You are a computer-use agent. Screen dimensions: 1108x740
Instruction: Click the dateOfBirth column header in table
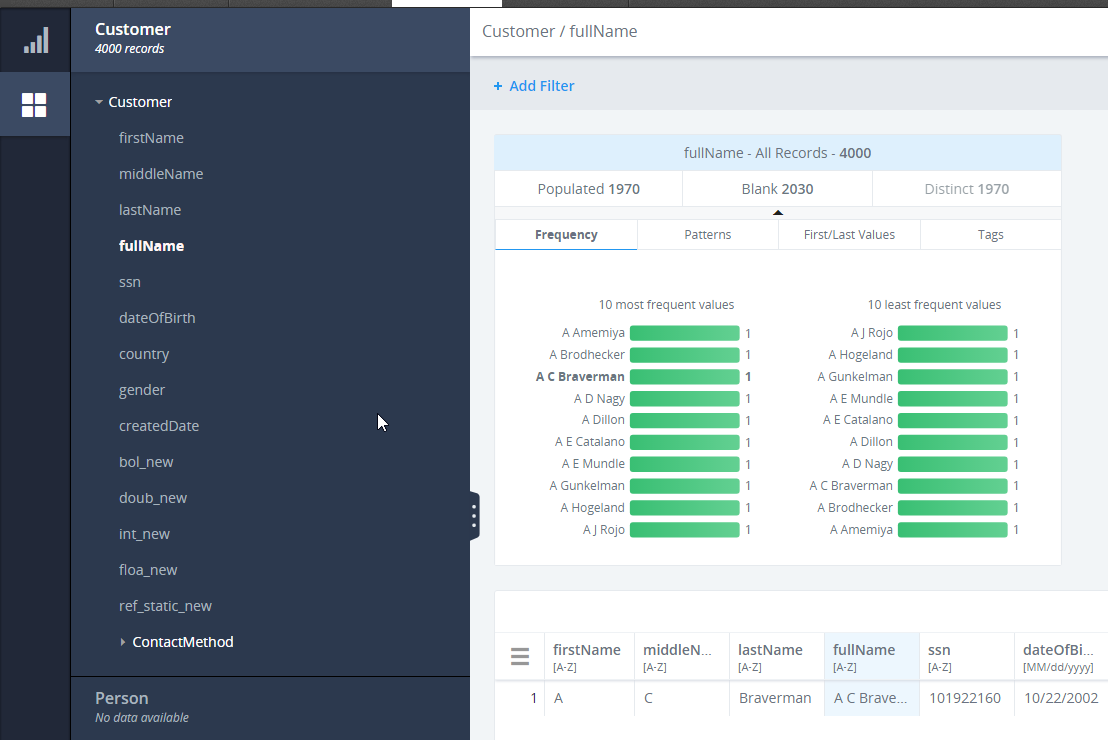tap(1061, 657)
